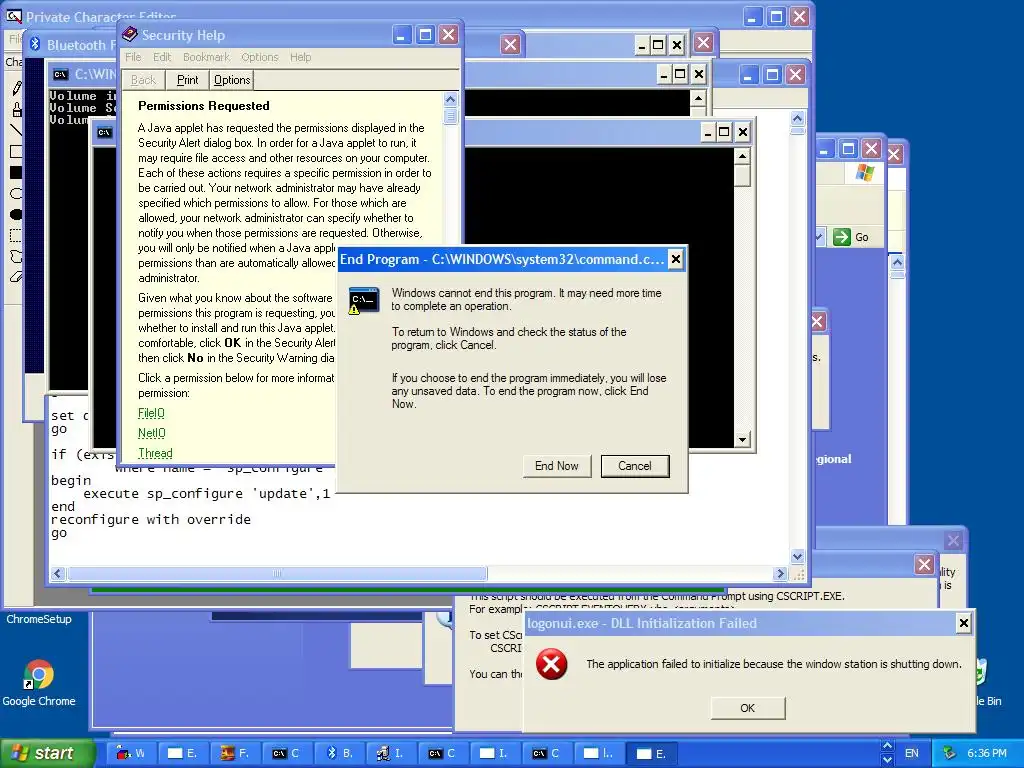Click scroll-up arrow of front command window

tap(742, 156)
